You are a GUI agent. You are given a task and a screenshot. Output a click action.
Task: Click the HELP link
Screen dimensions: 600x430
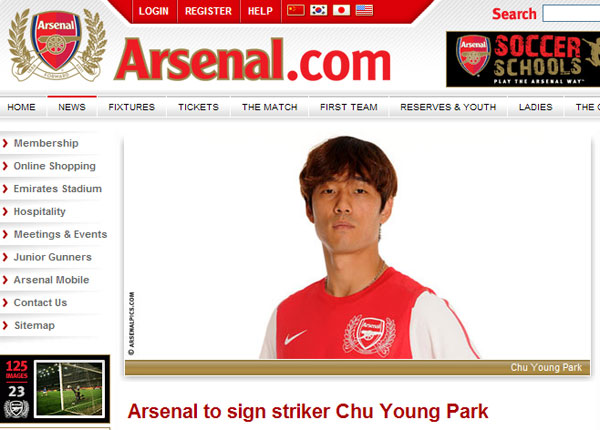tap(260, 11)
